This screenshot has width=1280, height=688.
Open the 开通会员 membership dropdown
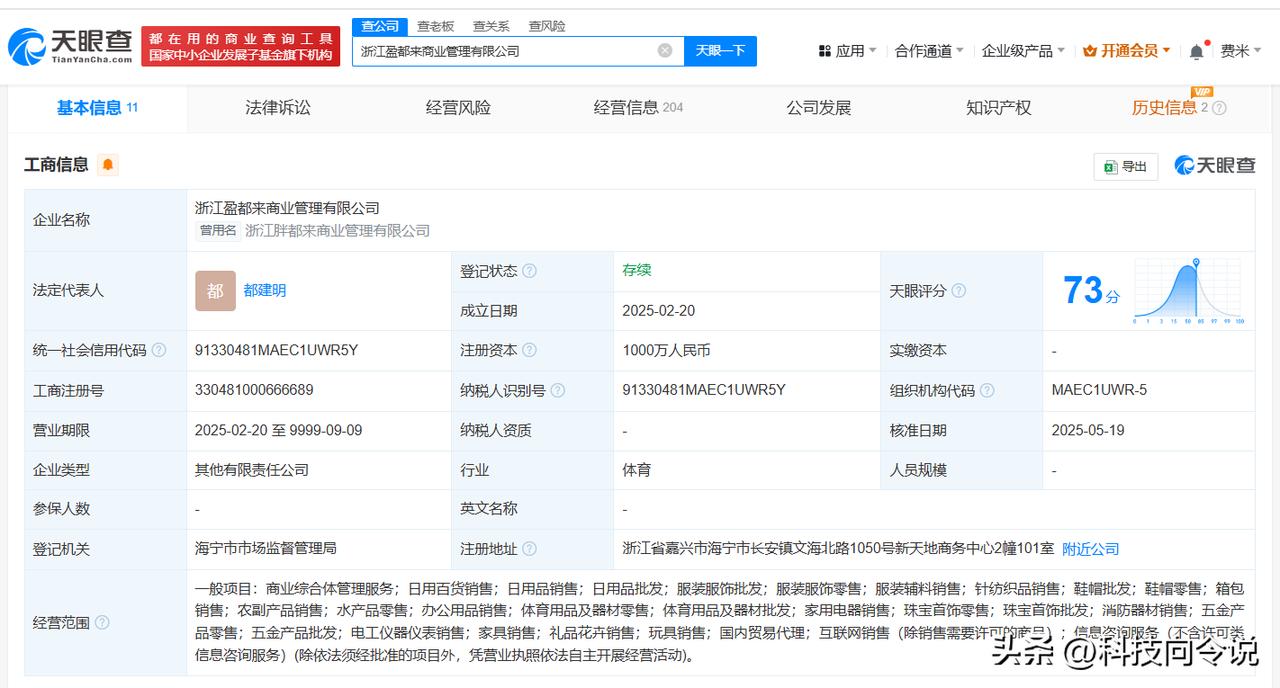1127,51
